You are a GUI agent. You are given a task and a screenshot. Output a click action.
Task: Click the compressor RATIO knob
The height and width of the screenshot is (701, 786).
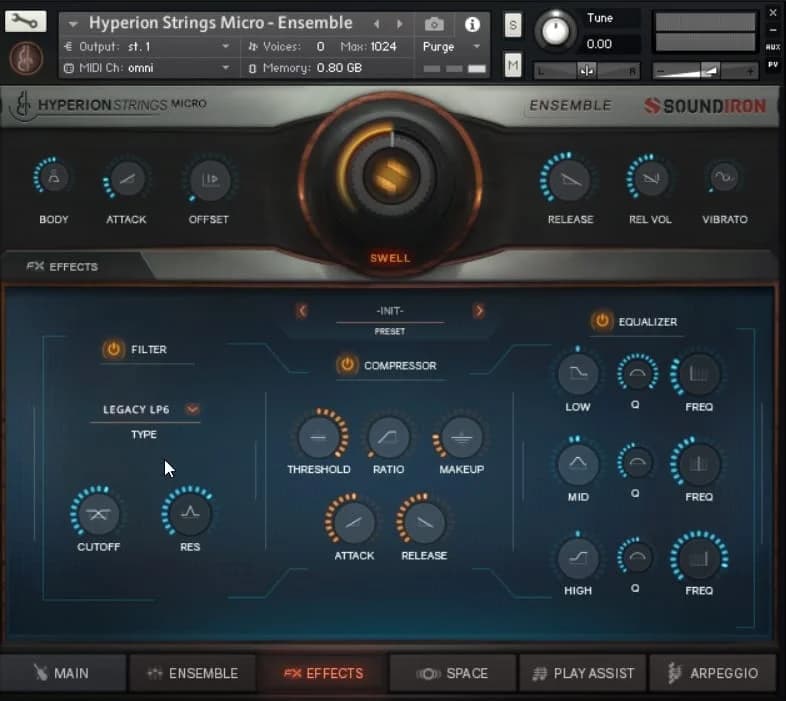tap(388, 437)
